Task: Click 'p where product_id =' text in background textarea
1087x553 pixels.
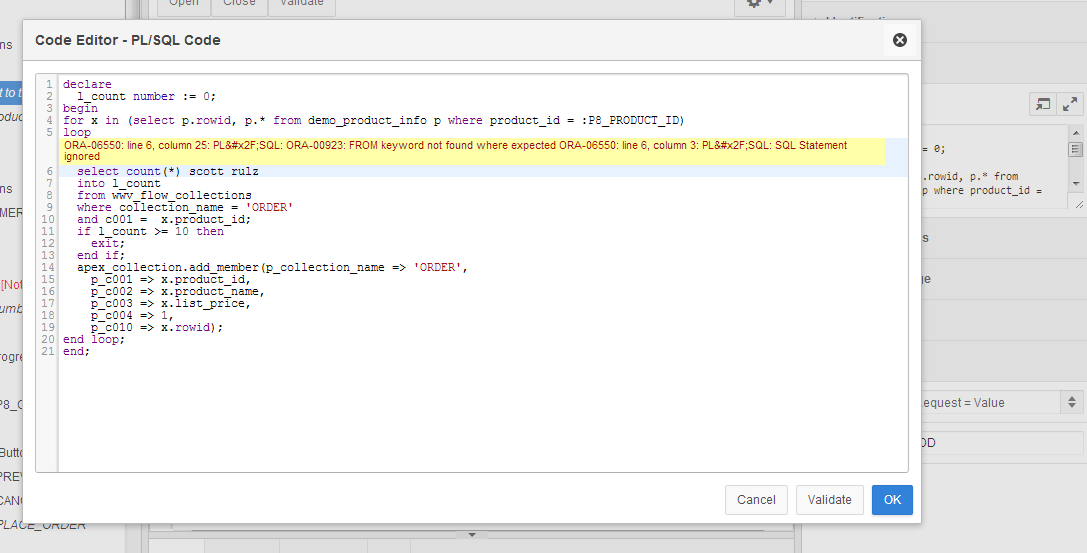Action: 982,191
